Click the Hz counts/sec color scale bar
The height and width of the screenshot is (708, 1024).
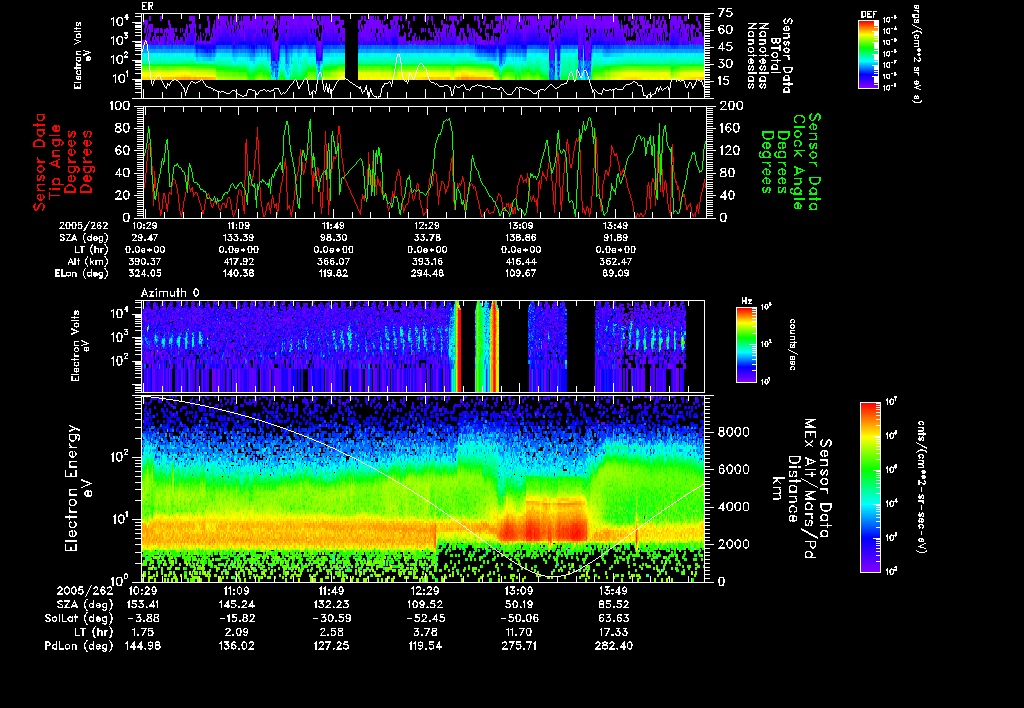click(746, 344)
